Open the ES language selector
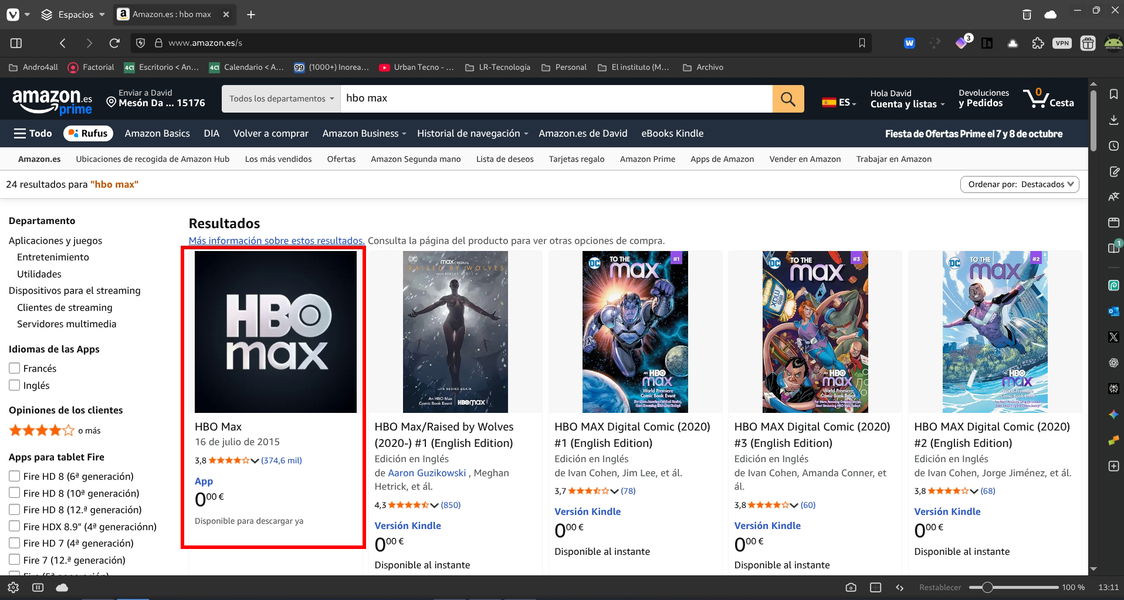1124x600 pixels. pos(839,103)
